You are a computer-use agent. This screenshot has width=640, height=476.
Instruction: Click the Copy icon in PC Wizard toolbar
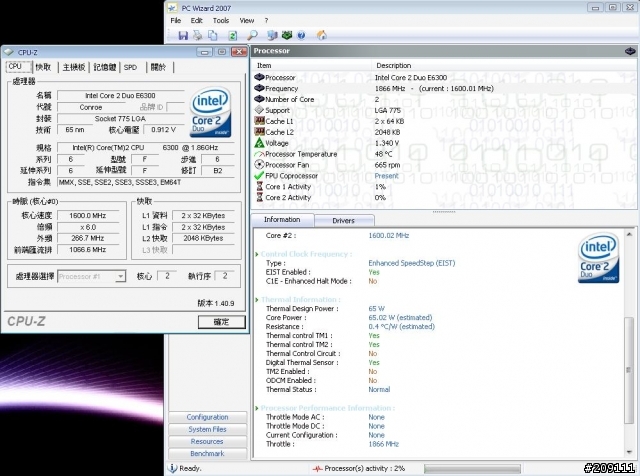click(213, 36)
